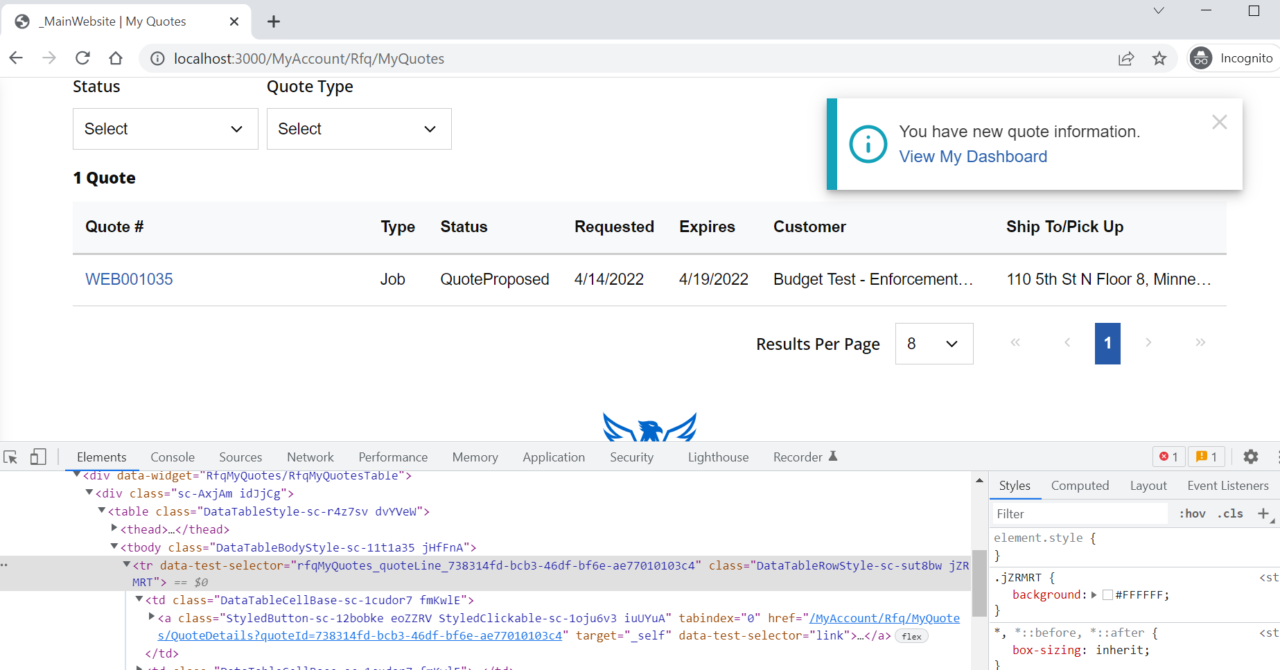Switch to the Console panel
Screen dimensions: 1280x670
coord(173,457)
